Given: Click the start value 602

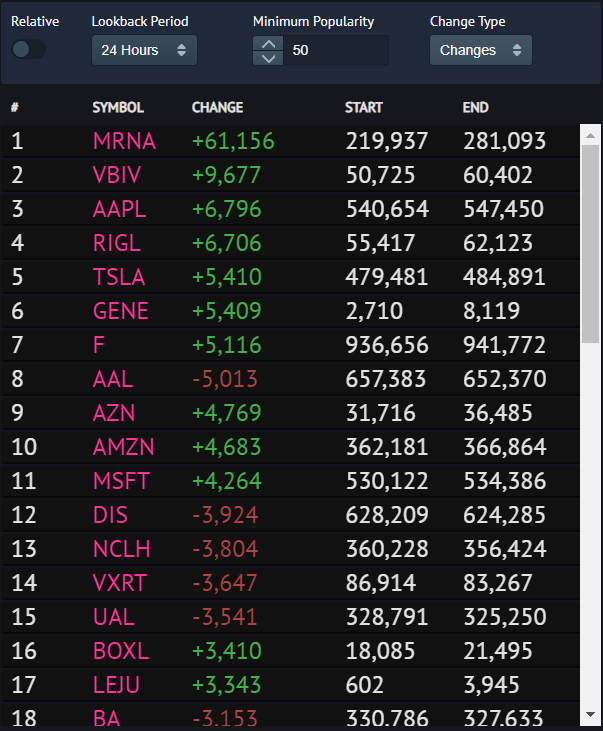Looking at the screenshot, I should [365, 686].
